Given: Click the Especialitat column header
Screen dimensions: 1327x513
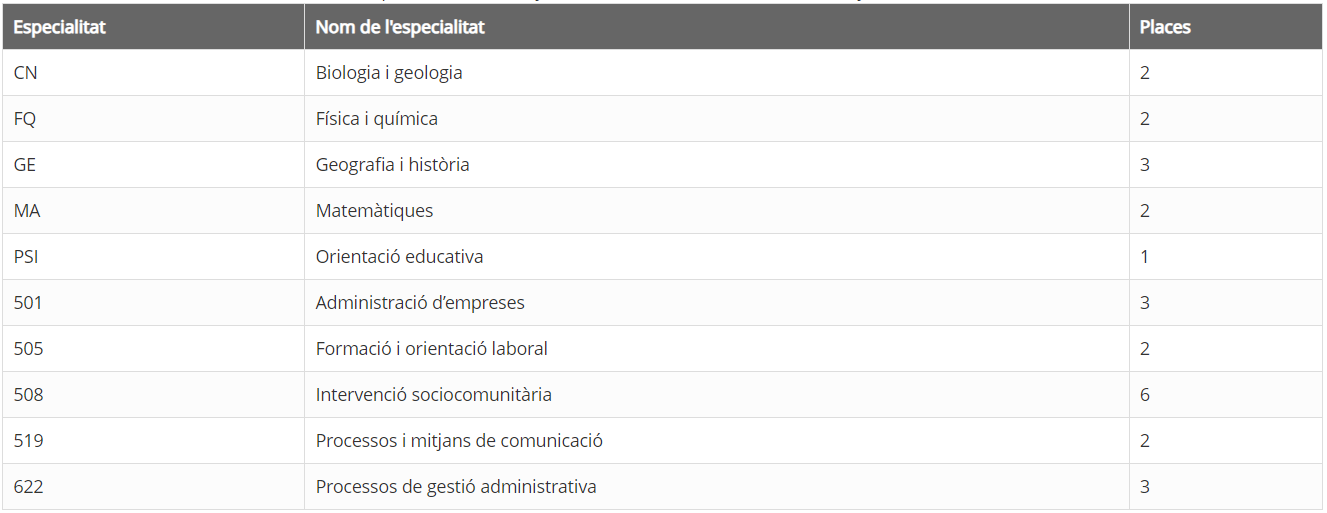Looking at the screenshot, I should tap(153, 27).
